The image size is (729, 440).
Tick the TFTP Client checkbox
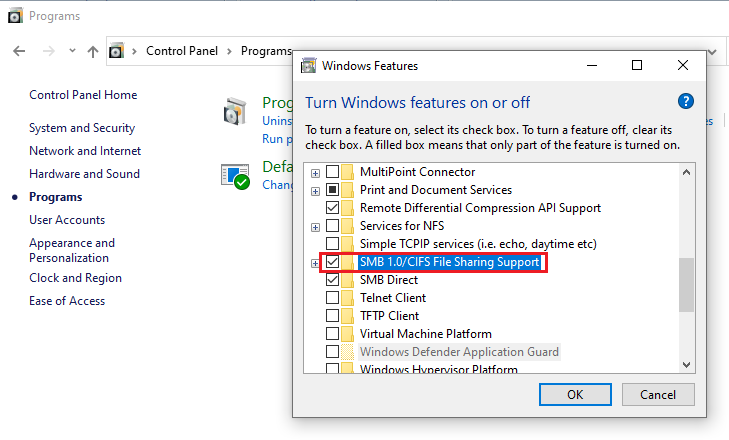(333, 316)
